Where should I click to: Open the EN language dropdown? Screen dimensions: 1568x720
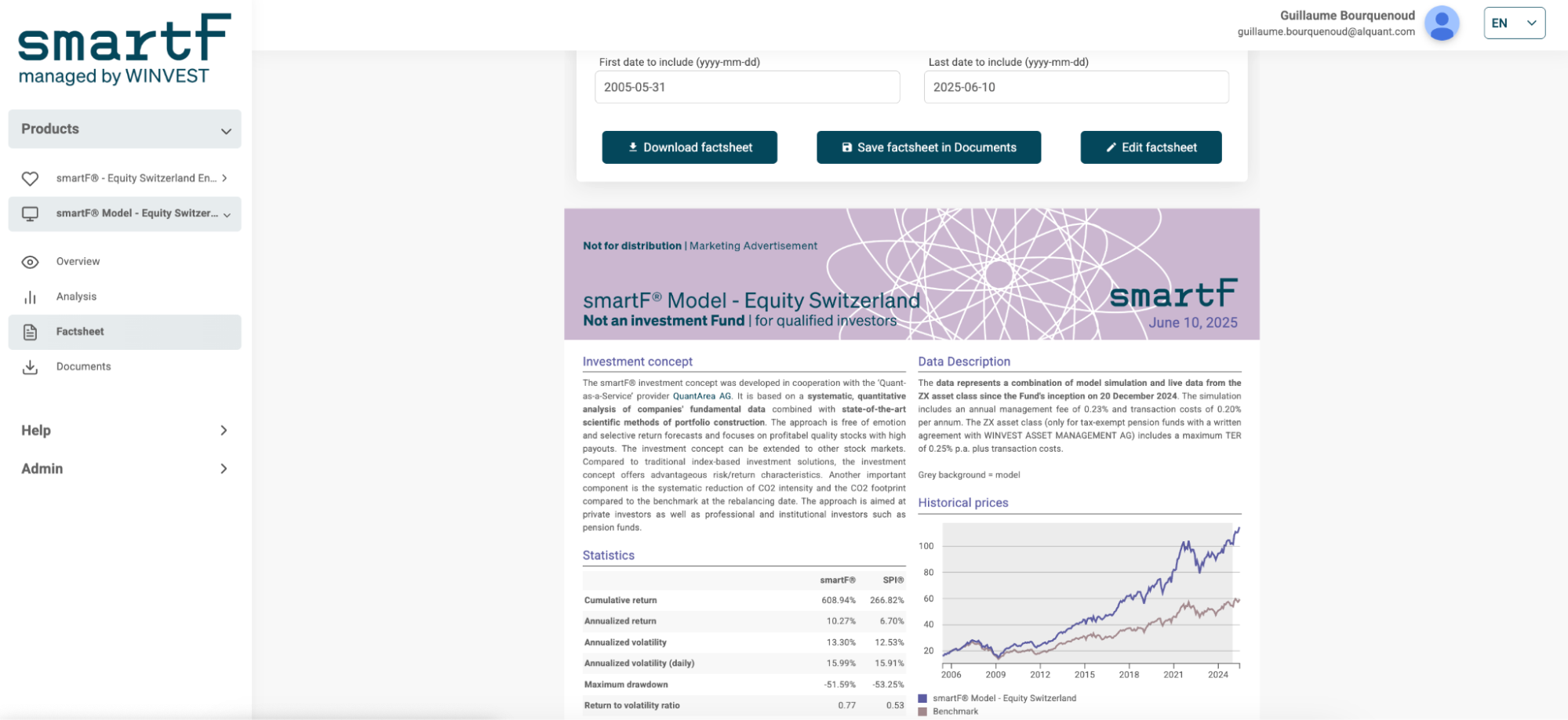pyautogui.click(x=1514, y=24)
